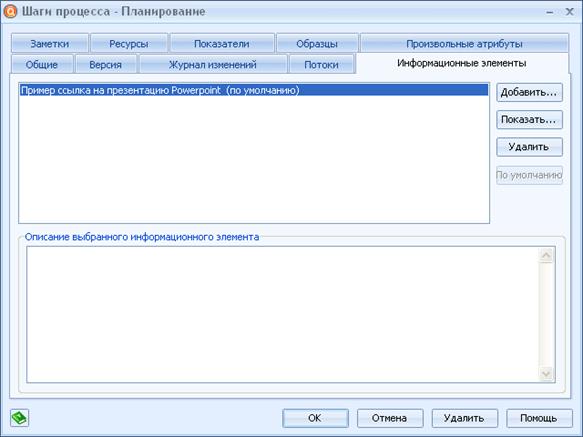Click Удалить button beside the list
Screen dimensions: 583x437
[x=529, y=147]
